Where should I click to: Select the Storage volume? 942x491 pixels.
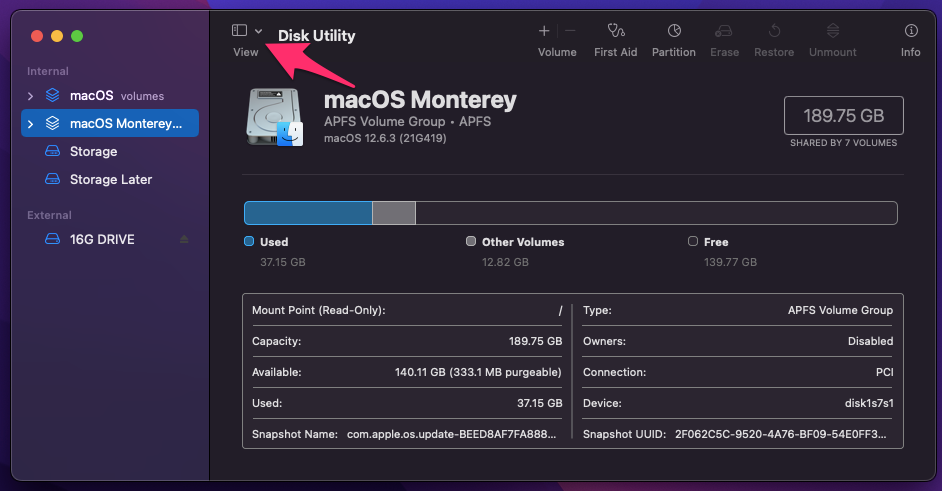tap(110, 151)
